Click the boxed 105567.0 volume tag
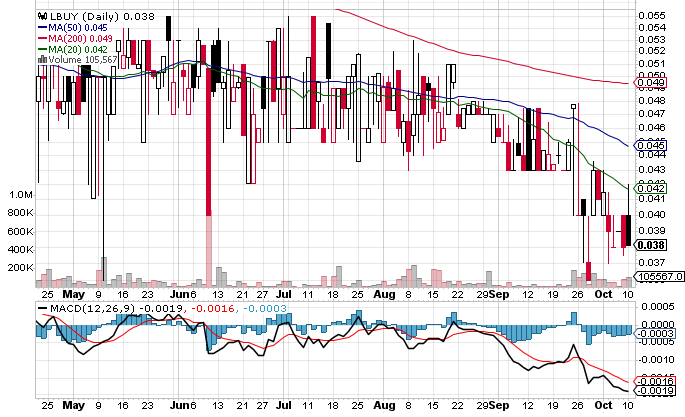Image resolution: width=685 pixels, height=417 pixels. coord(658,276)
